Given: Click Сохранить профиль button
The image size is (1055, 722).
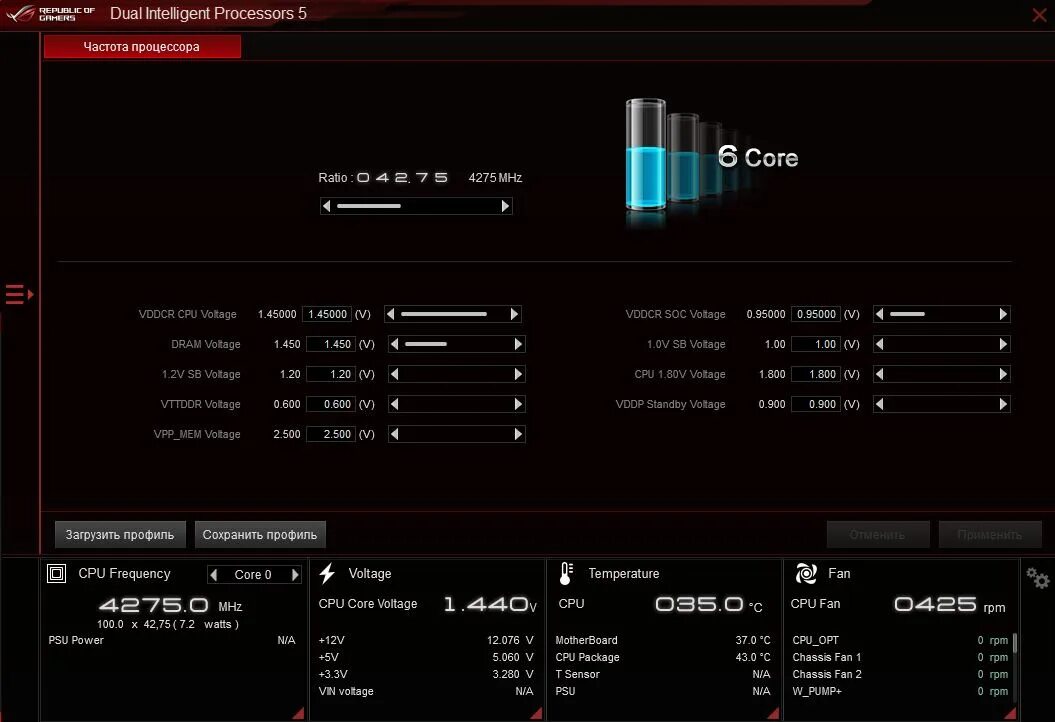Looking at the screenshot, I should point(259,534).
